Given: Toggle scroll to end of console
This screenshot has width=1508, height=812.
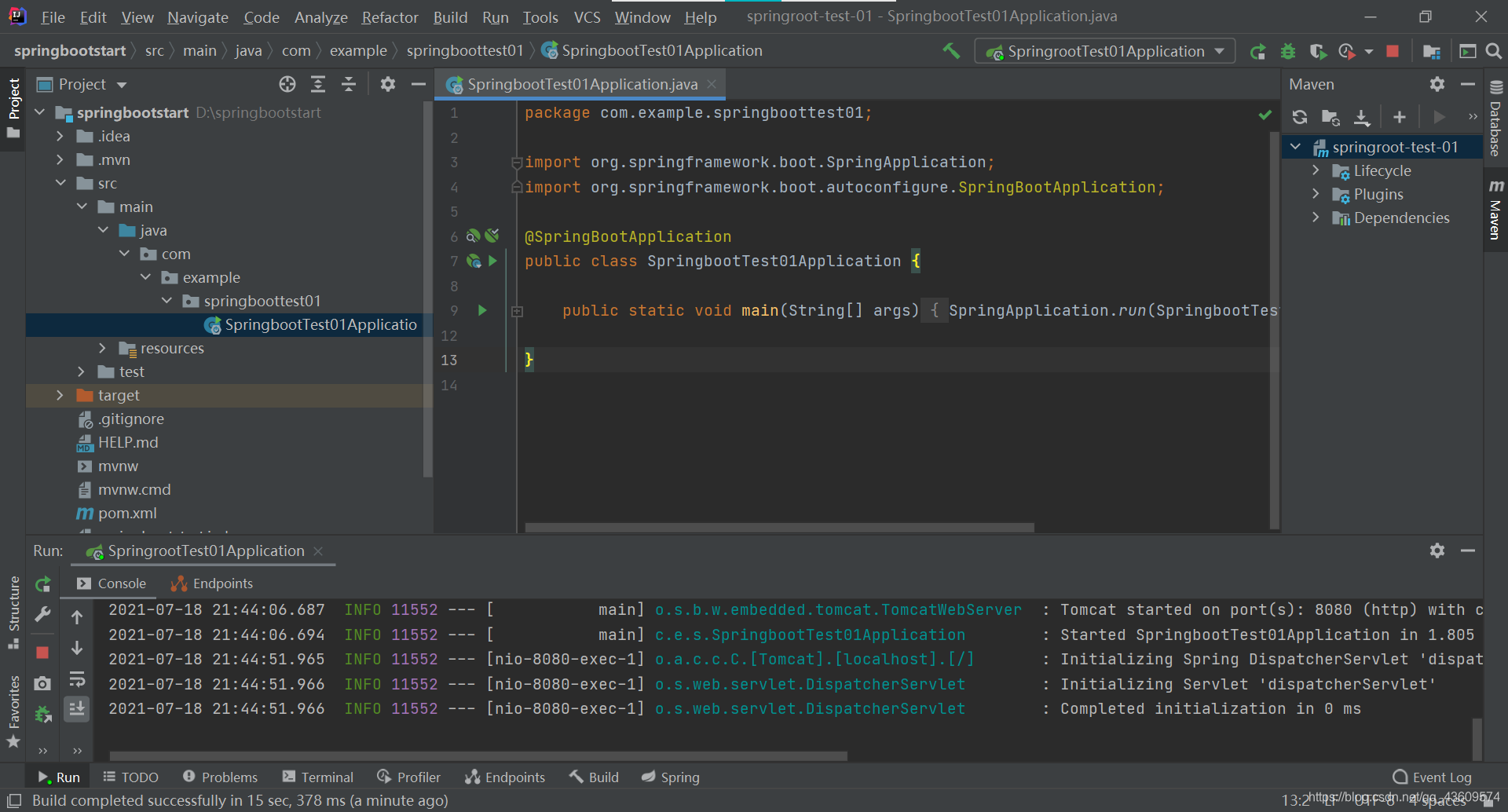Looking at the screenshot, I should point(77,709).
